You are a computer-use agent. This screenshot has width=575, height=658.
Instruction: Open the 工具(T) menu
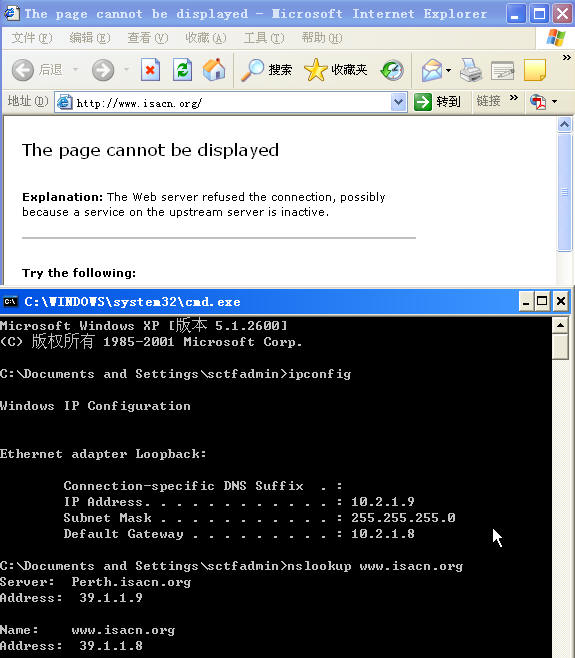pyautogui.click(x=264, y=38)
